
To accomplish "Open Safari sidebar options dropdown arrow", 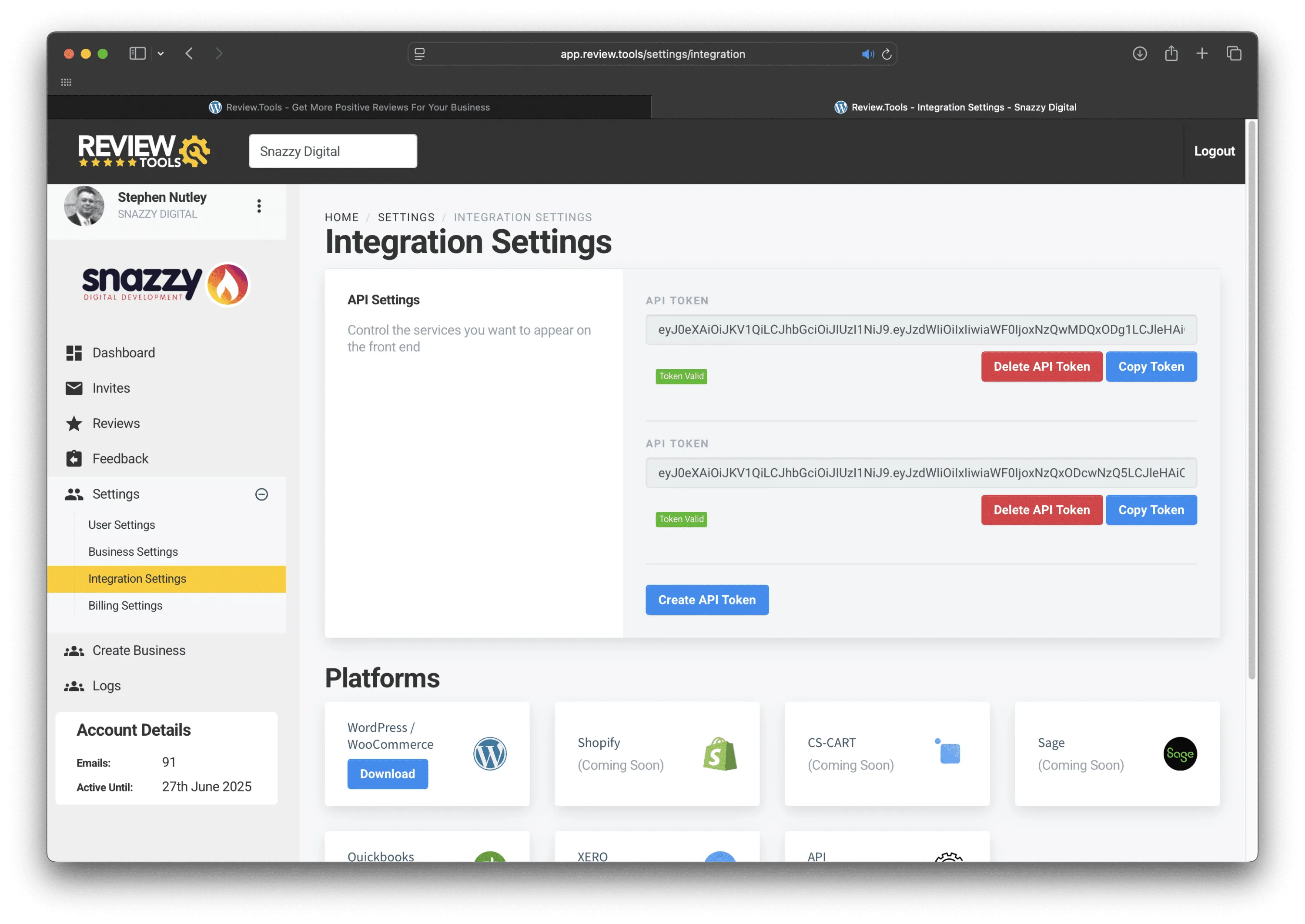I will (x=161, y=53).
